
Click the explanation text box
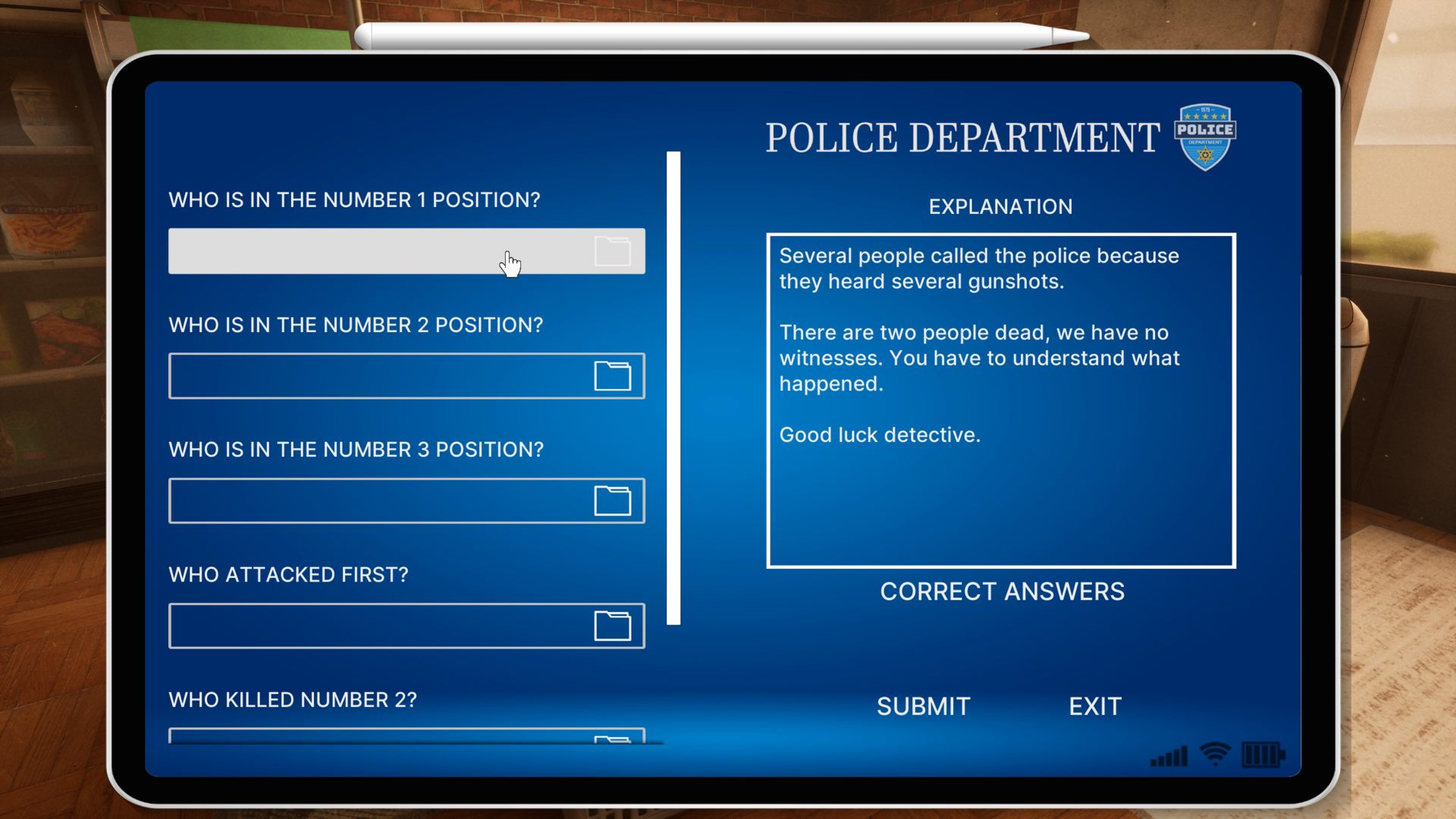click(x=1001, y=400)
